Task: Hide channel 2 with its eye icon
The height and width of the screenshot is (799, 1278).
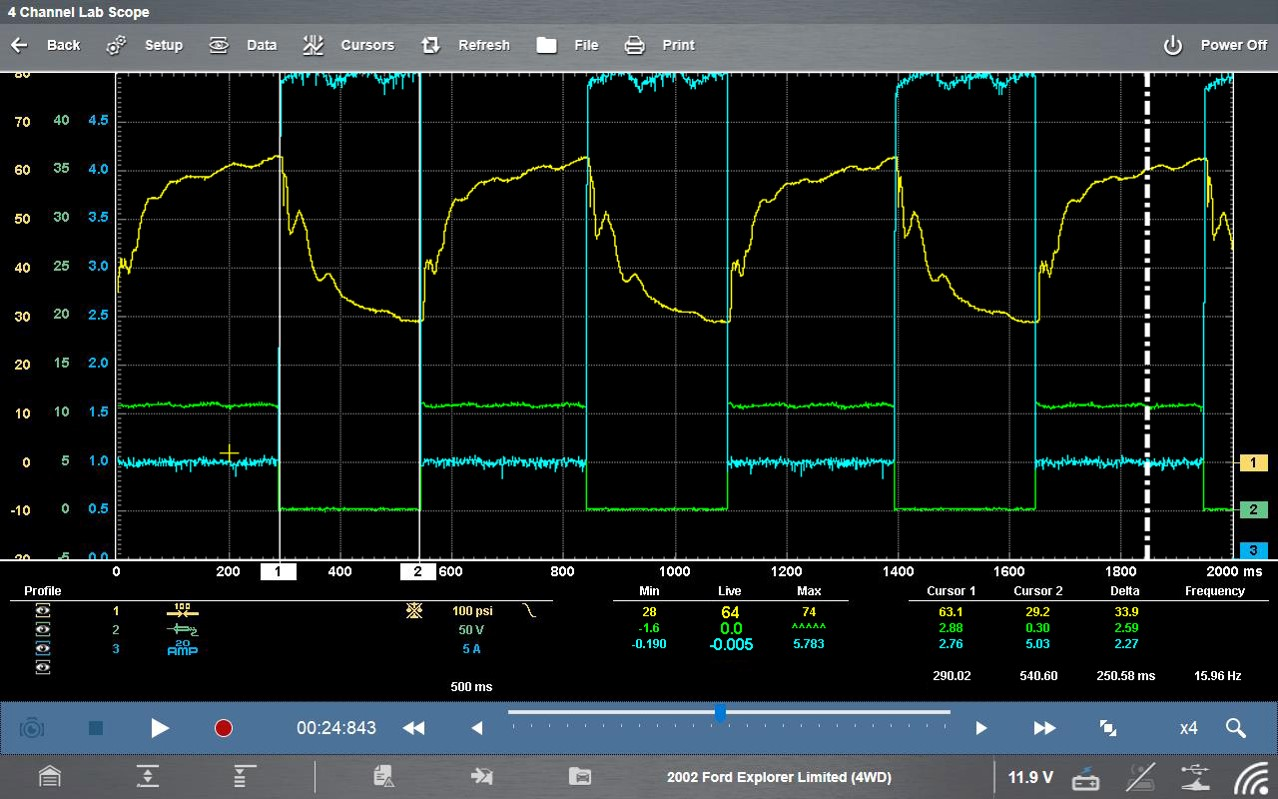Action: point(43,630)
